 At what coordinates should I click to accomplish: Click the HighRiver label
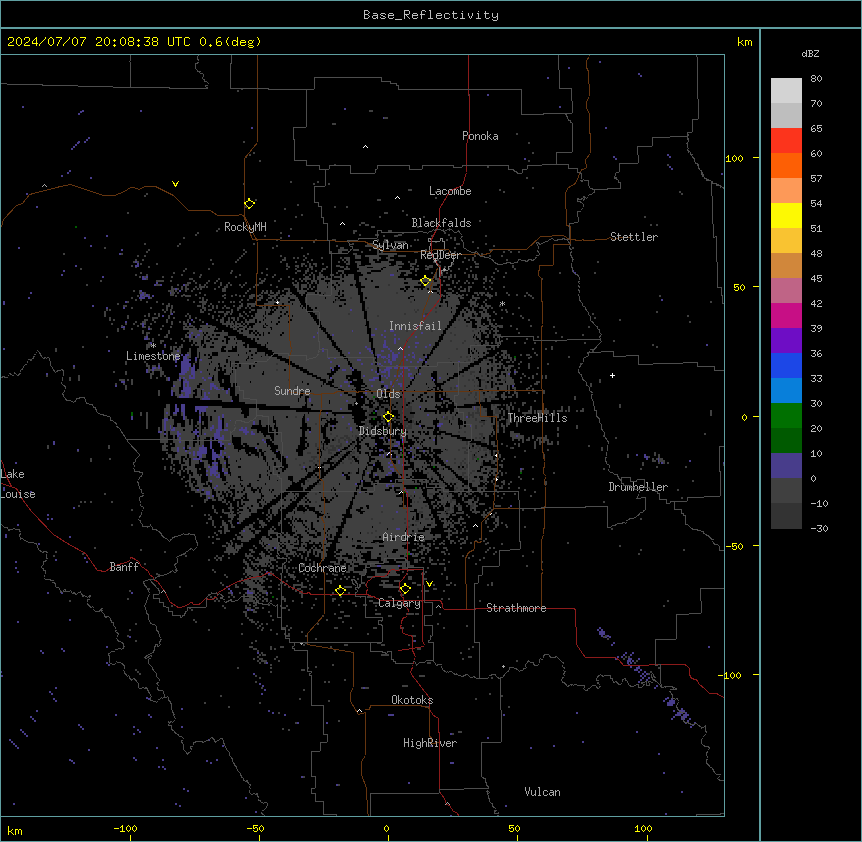click(x=430, y=743)
